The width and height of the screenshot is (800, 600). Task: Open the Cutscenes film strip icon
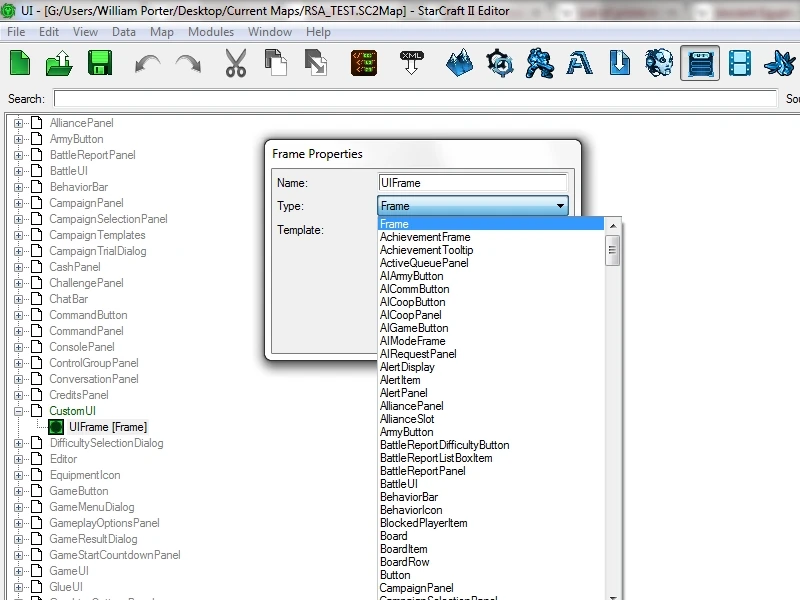[740, 63]
